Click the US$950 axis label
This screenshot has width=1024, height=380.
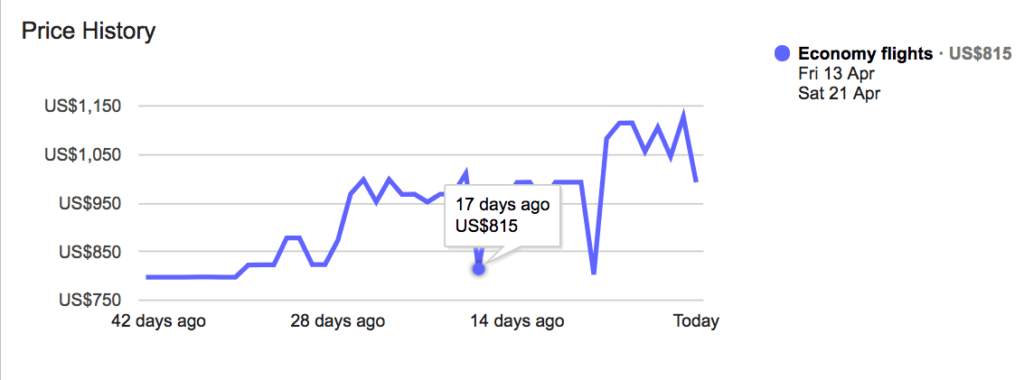(89, 203)
